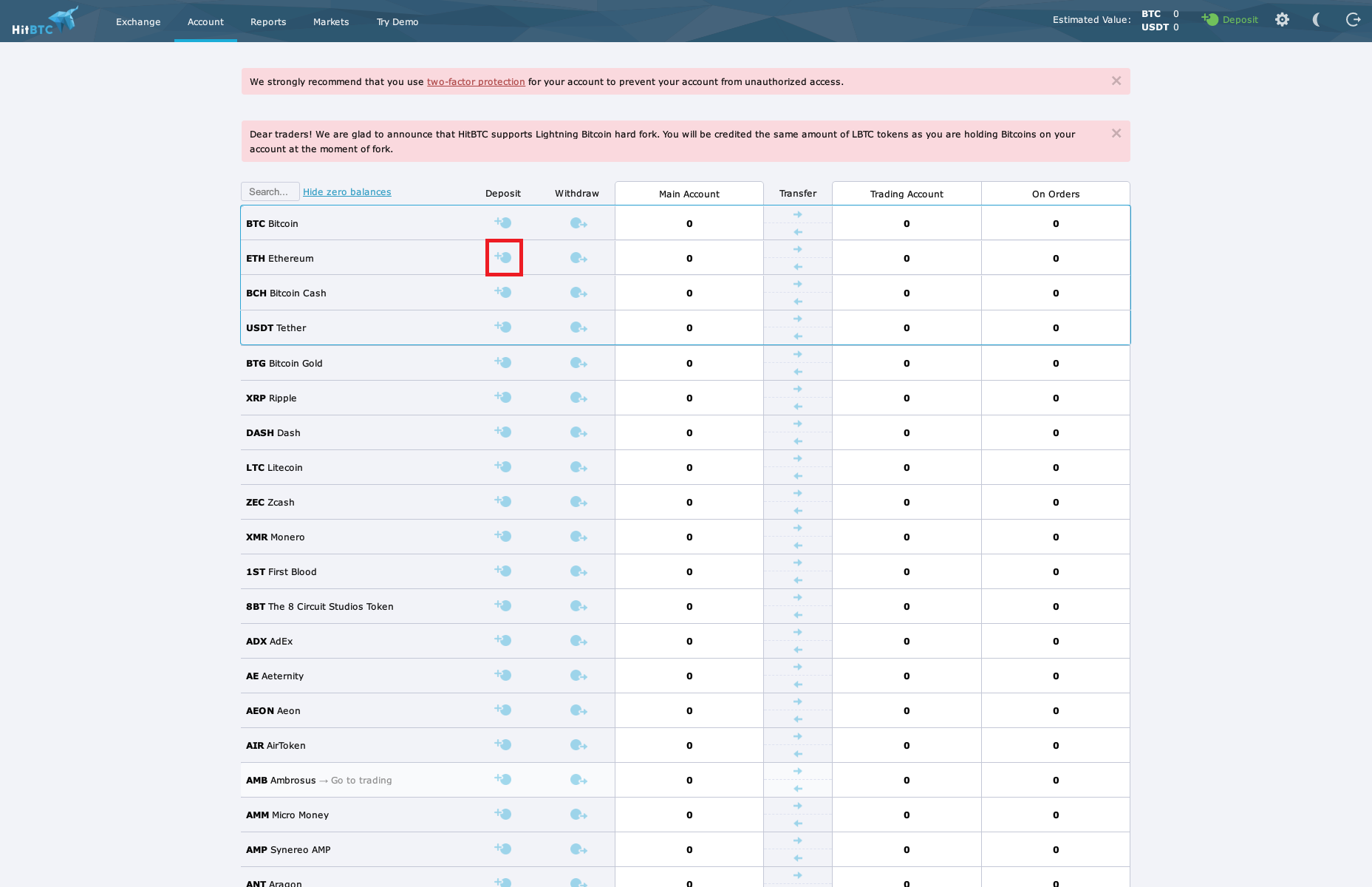Transfer AMM to trading account right arrow
Image resolution: width=1372 pixels, height=887 pixels.
click(798, 806)
